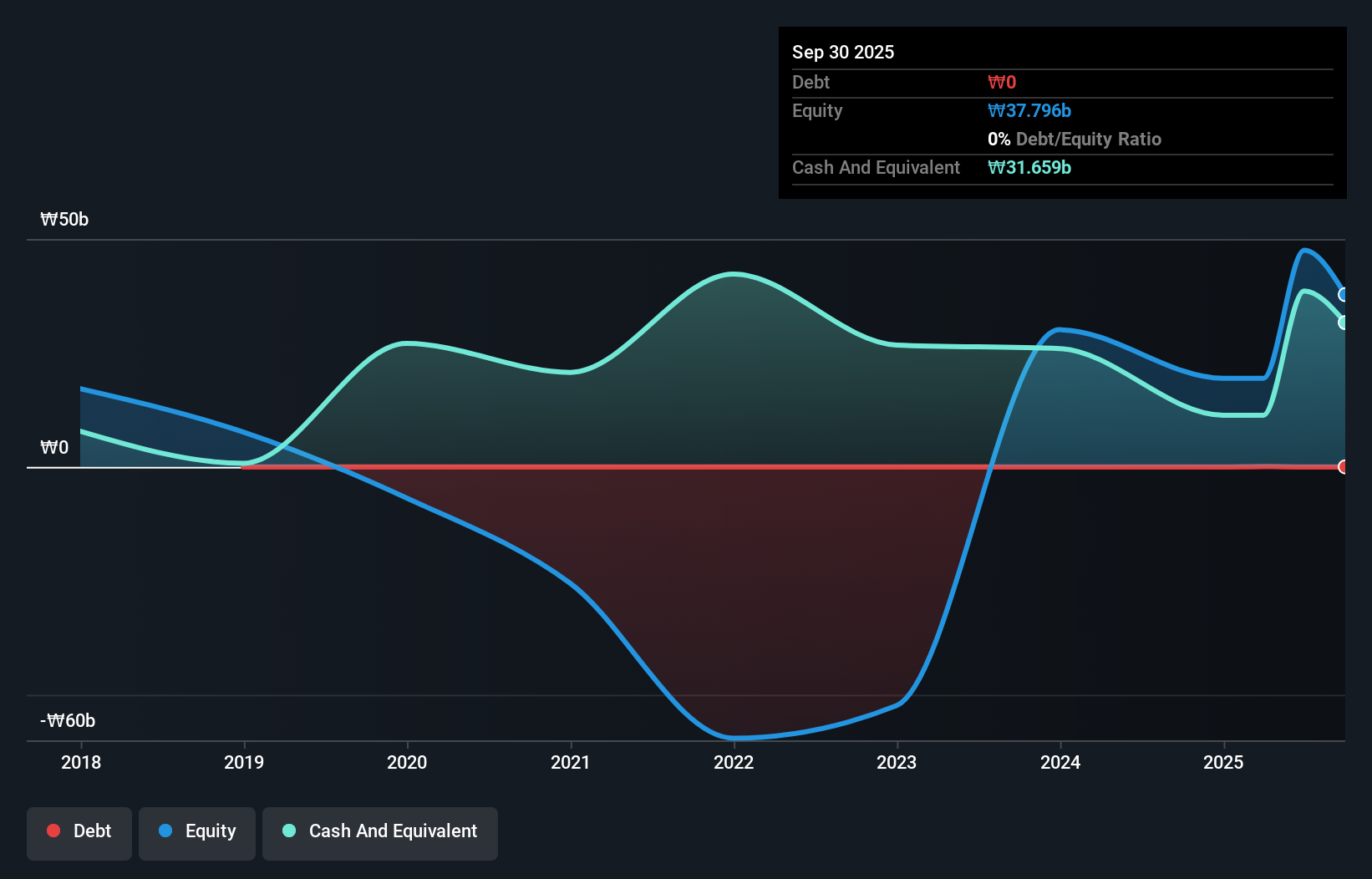Expand the Cash And Equivalent tooltip row
Image resolution: width=1372 pixels, height=879 pixels.
tap(875, 167)
